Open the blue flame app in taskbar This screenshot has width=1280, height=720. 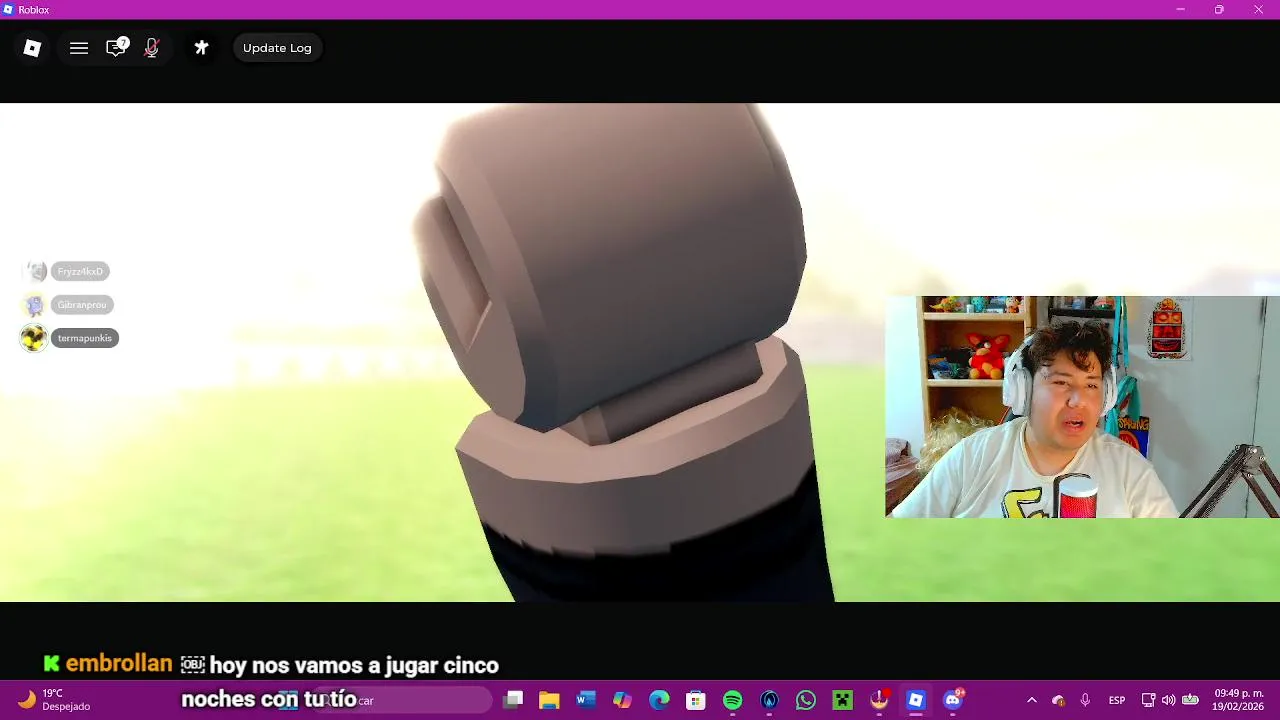(769, 700)
